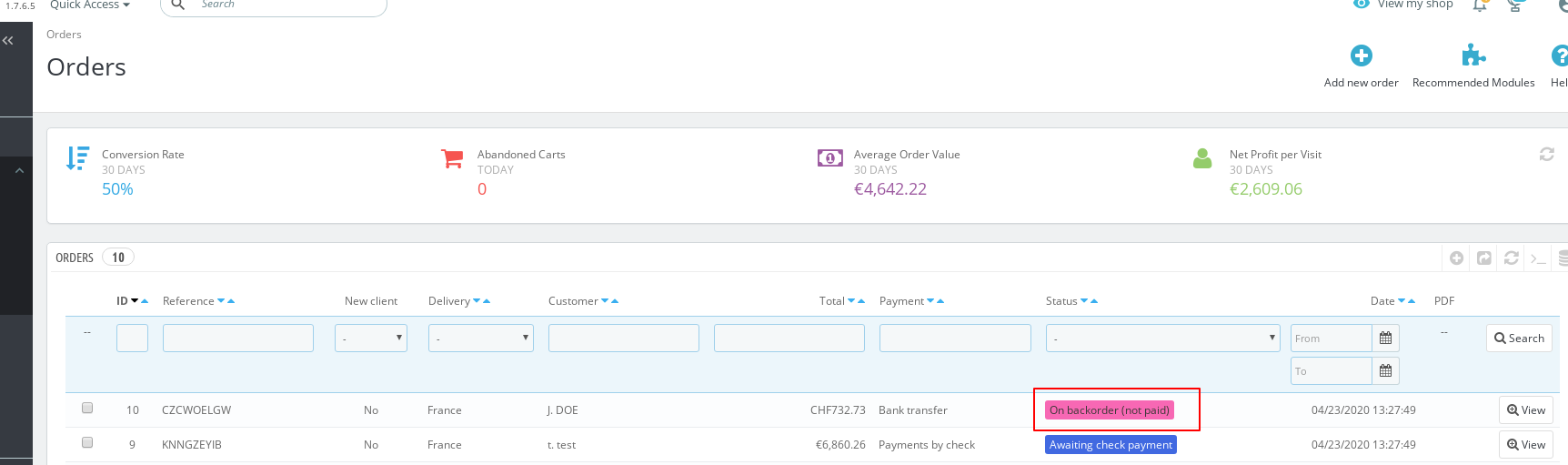Click the top Search box
The image size is (1568, 465).
pos(274,5)
